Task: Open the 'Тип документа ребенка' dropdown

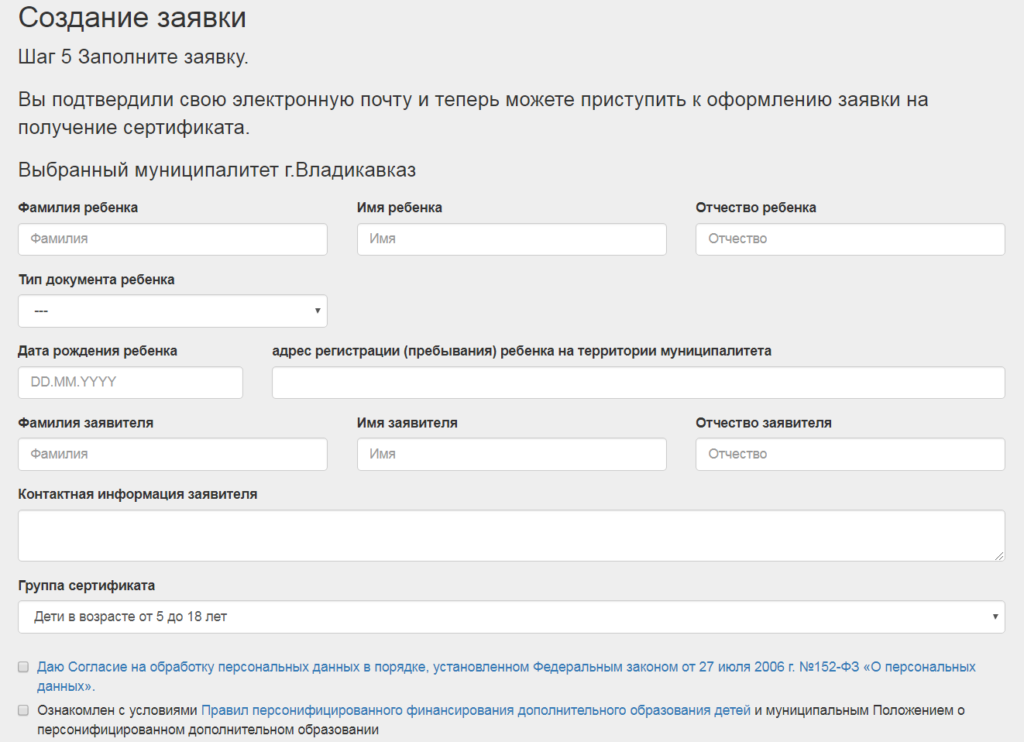Action: tap(172, 311)
